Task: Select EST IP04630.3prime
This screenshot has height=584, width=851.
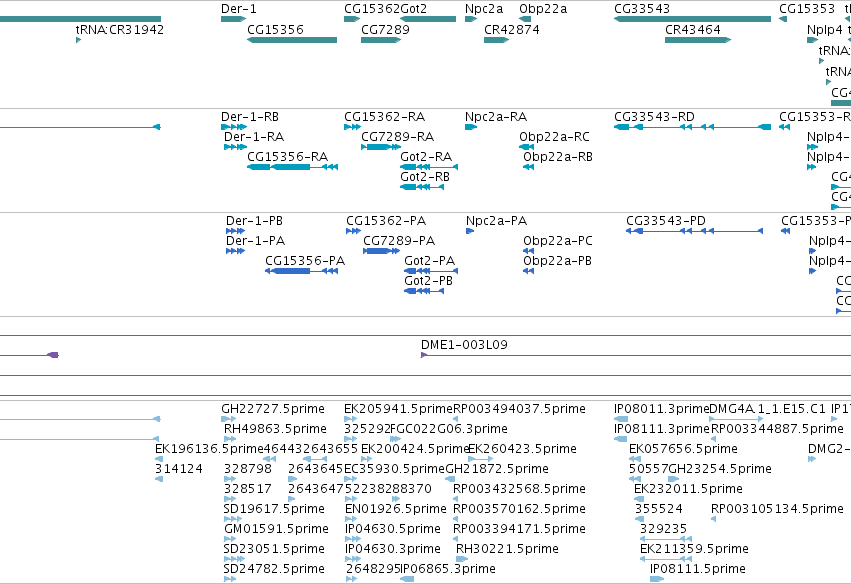Action: [353, 560]
